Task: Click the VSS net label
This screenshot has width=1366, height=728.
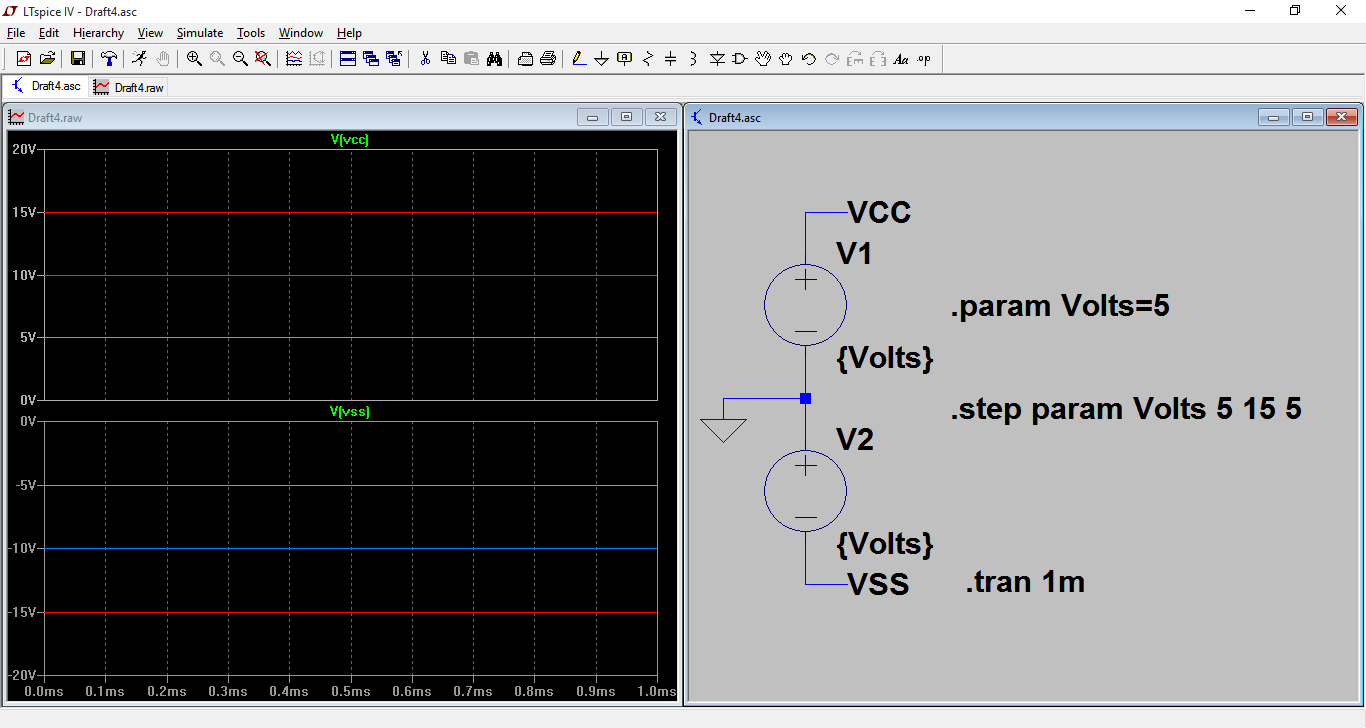Action: 878,584
